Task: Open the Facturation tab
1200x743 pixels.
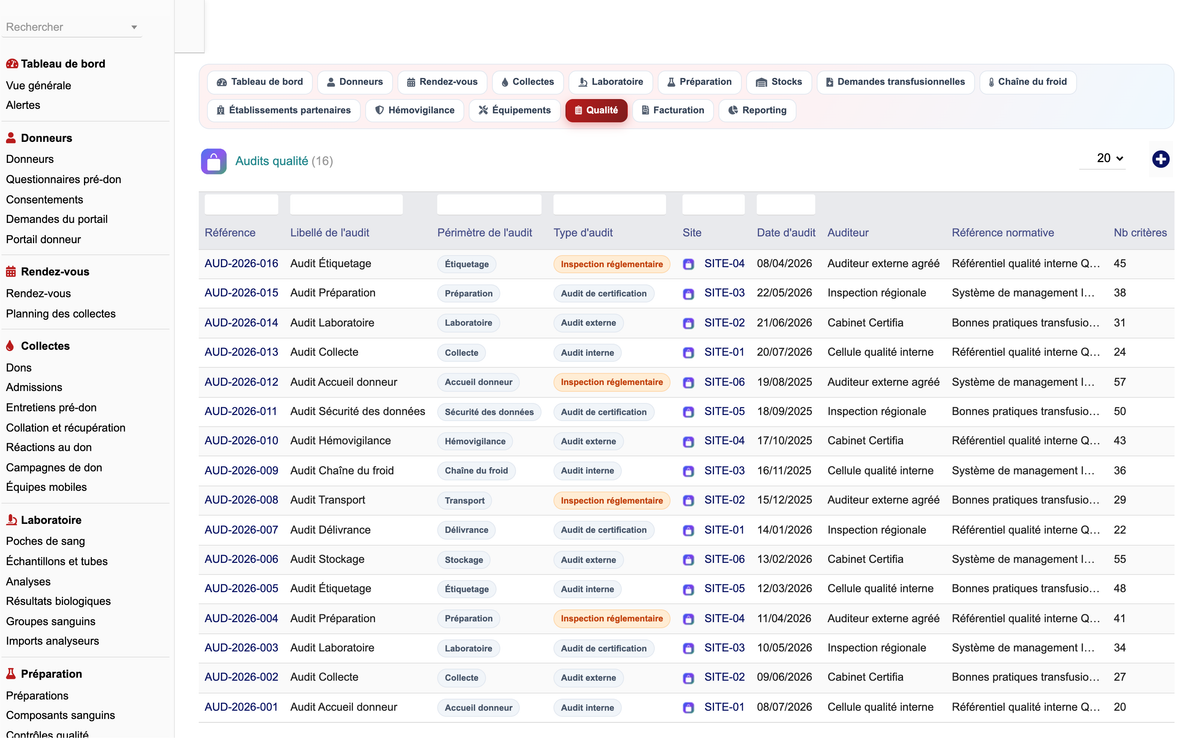Action: (673, 110)
